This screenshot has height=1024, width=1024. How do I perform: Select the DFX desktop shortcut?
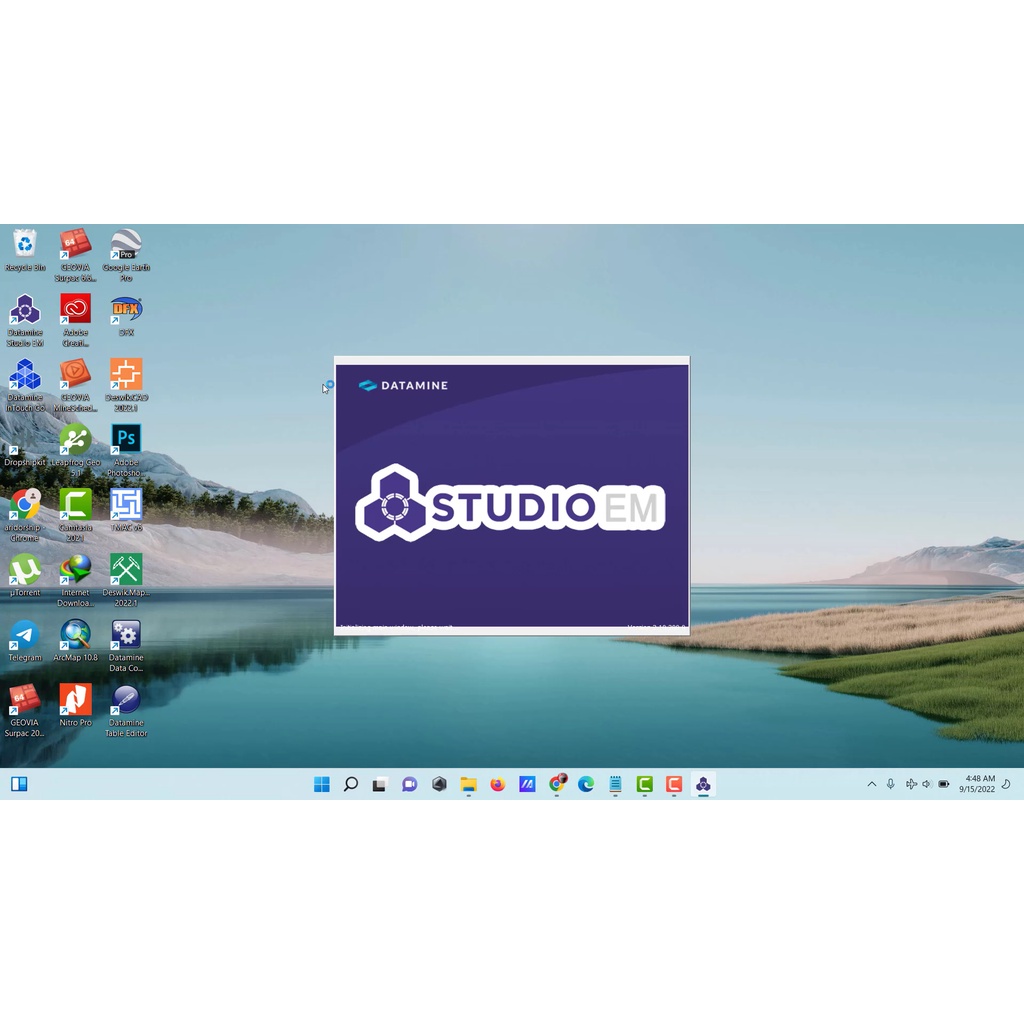(x=126, y=315)
